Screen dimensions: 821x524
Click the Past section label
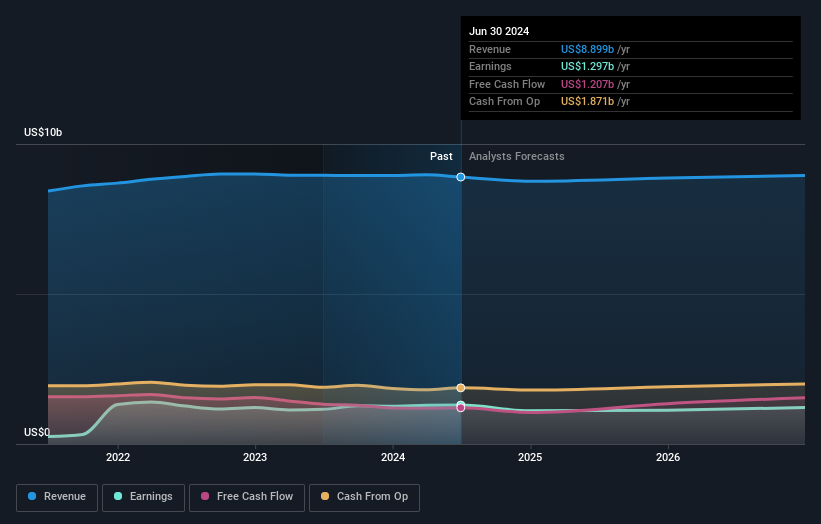click(441, 156)
